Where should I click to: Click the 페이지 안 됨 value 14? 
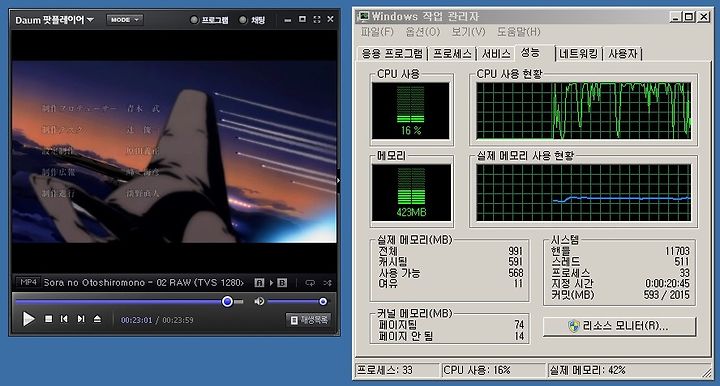tap(519, 336)
